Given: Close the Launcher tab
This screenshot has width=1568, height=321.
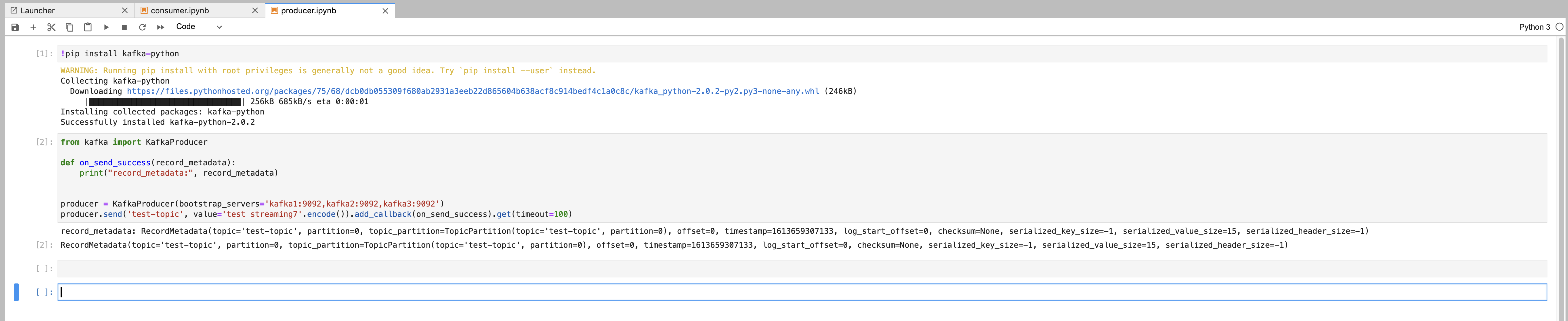Looking at the screenshot, I should [x=125, y=10].
